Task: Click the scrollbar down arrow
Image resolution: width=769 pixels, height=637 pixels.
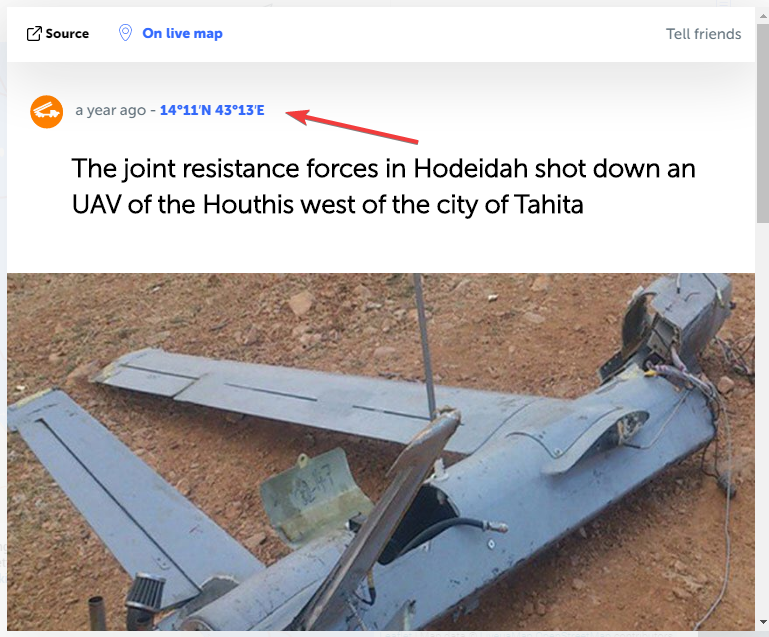Action: pos(763,622)
